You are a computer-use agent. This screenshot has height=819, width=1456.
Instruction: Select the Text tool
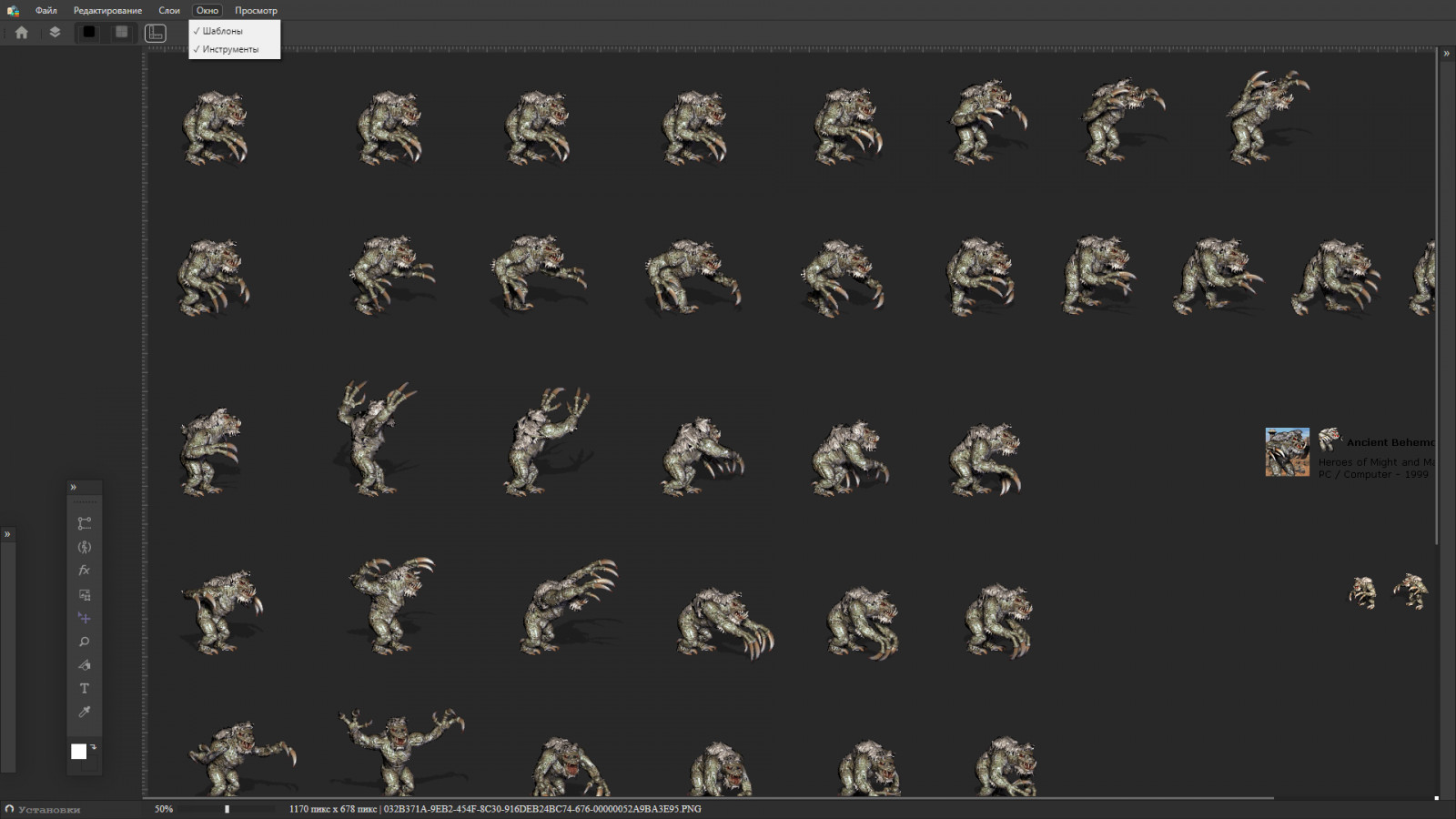tap(85, 689)
